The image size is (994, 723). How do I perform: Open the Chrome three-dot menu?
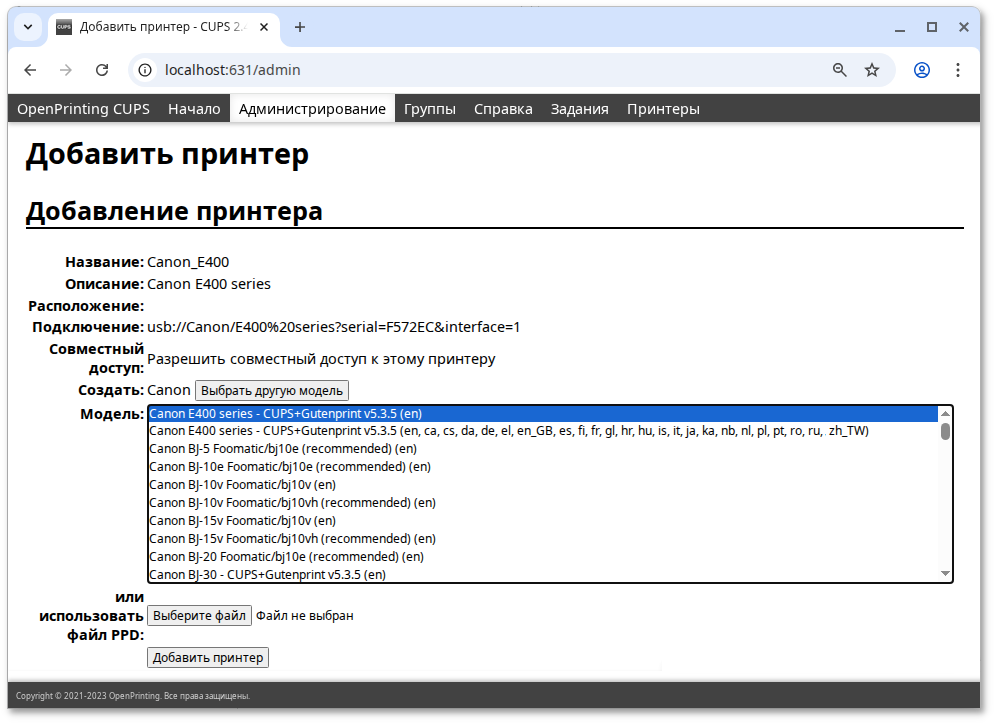click(958, 70)
